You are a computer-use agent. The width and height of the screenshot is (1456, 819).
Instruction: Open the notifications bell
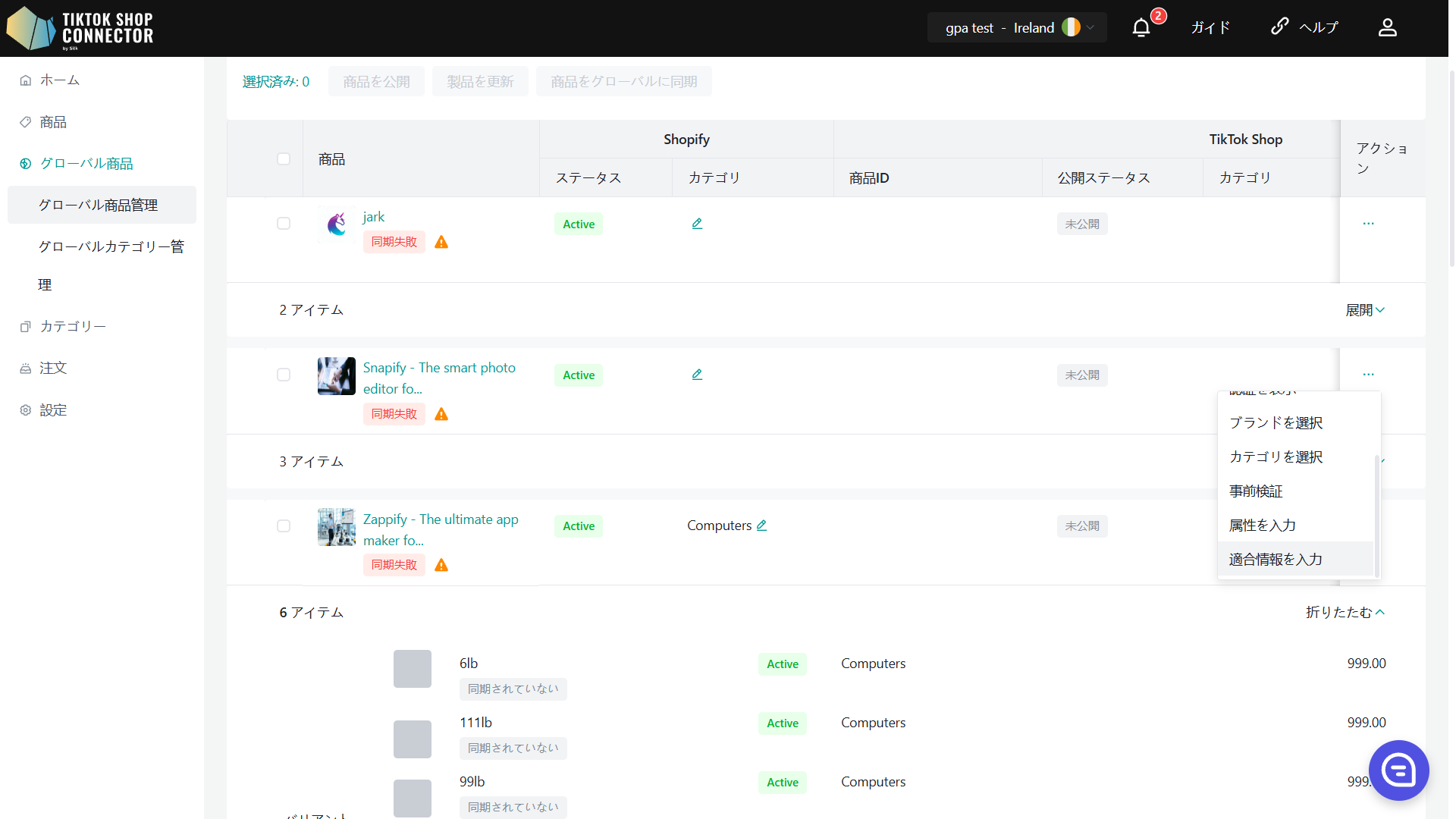point(1141,28)
